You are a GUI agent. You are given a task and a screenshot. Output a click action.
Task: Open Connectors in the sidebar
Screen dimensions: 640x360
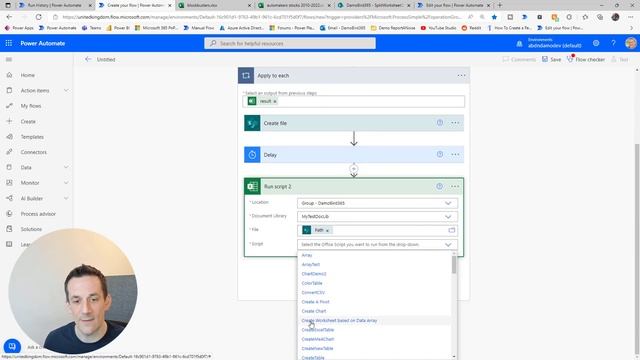coord(33,152)
